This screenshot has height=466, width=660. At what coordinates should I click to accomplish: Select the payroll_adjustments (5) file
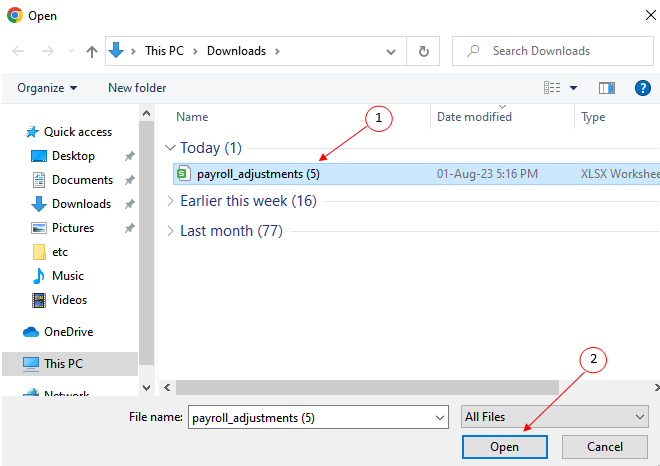pyautogui.click(x=258, y=174)
